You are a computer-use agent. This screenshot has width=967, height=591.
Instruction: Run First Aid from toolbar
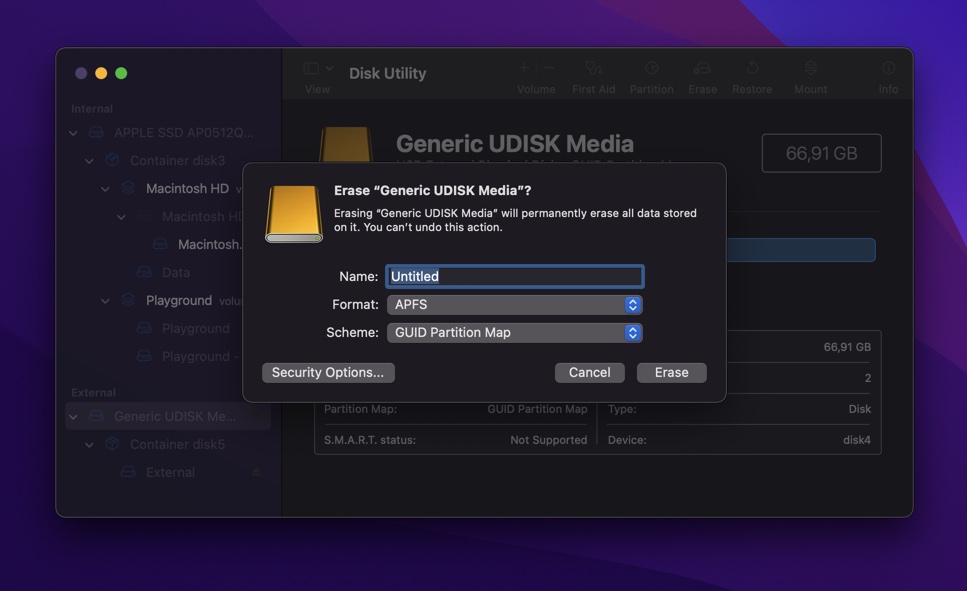[x=593, y=68]
